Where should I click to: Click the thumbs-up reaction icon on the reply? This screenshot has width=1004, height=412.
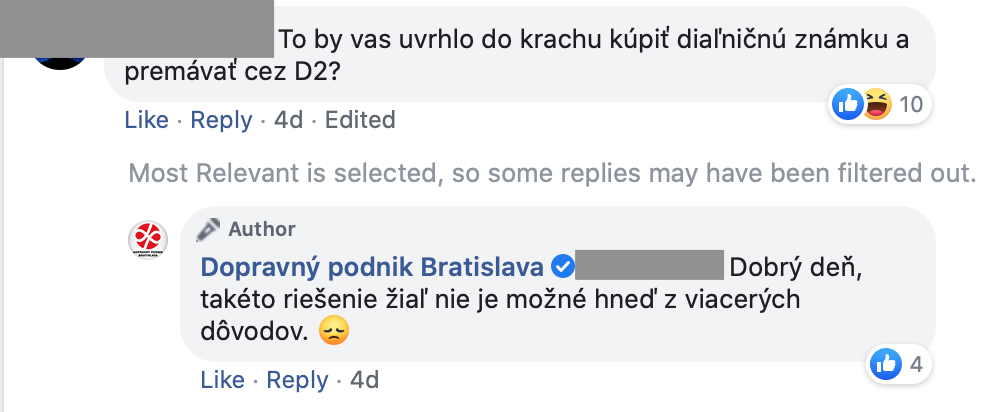click(886, 364)
